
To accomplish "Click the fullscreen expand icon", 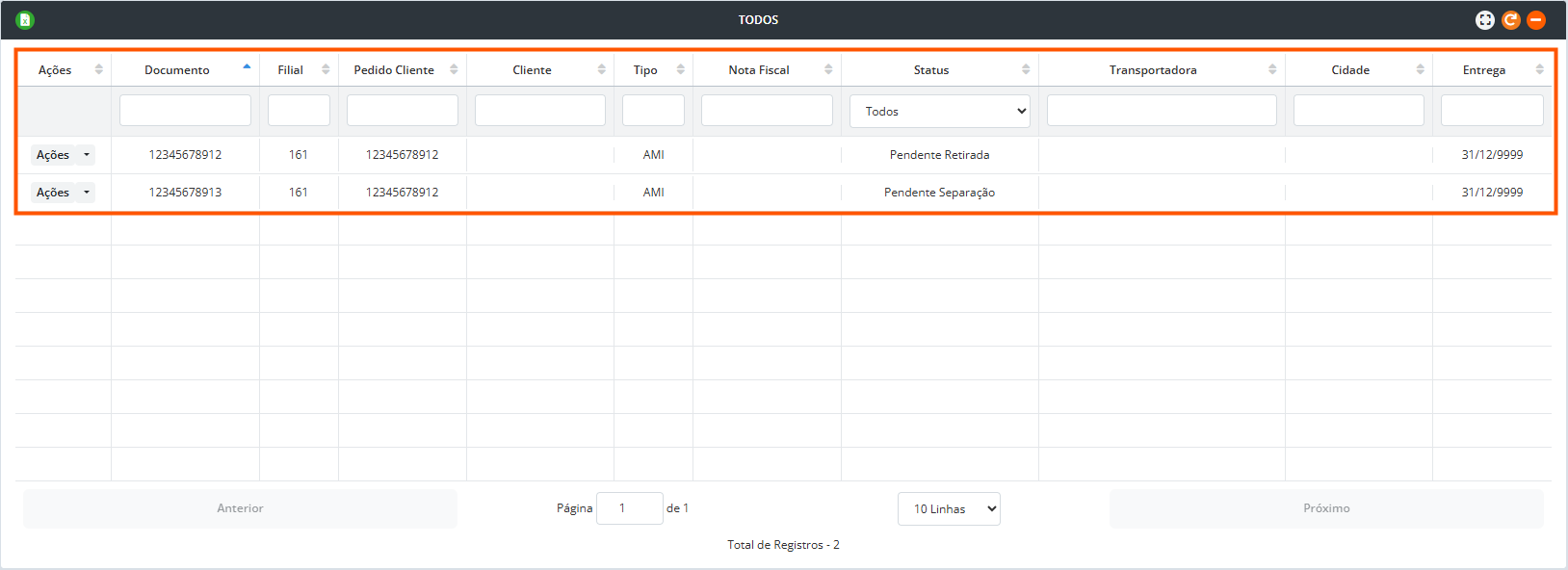I will click(x=1484, y=20).
